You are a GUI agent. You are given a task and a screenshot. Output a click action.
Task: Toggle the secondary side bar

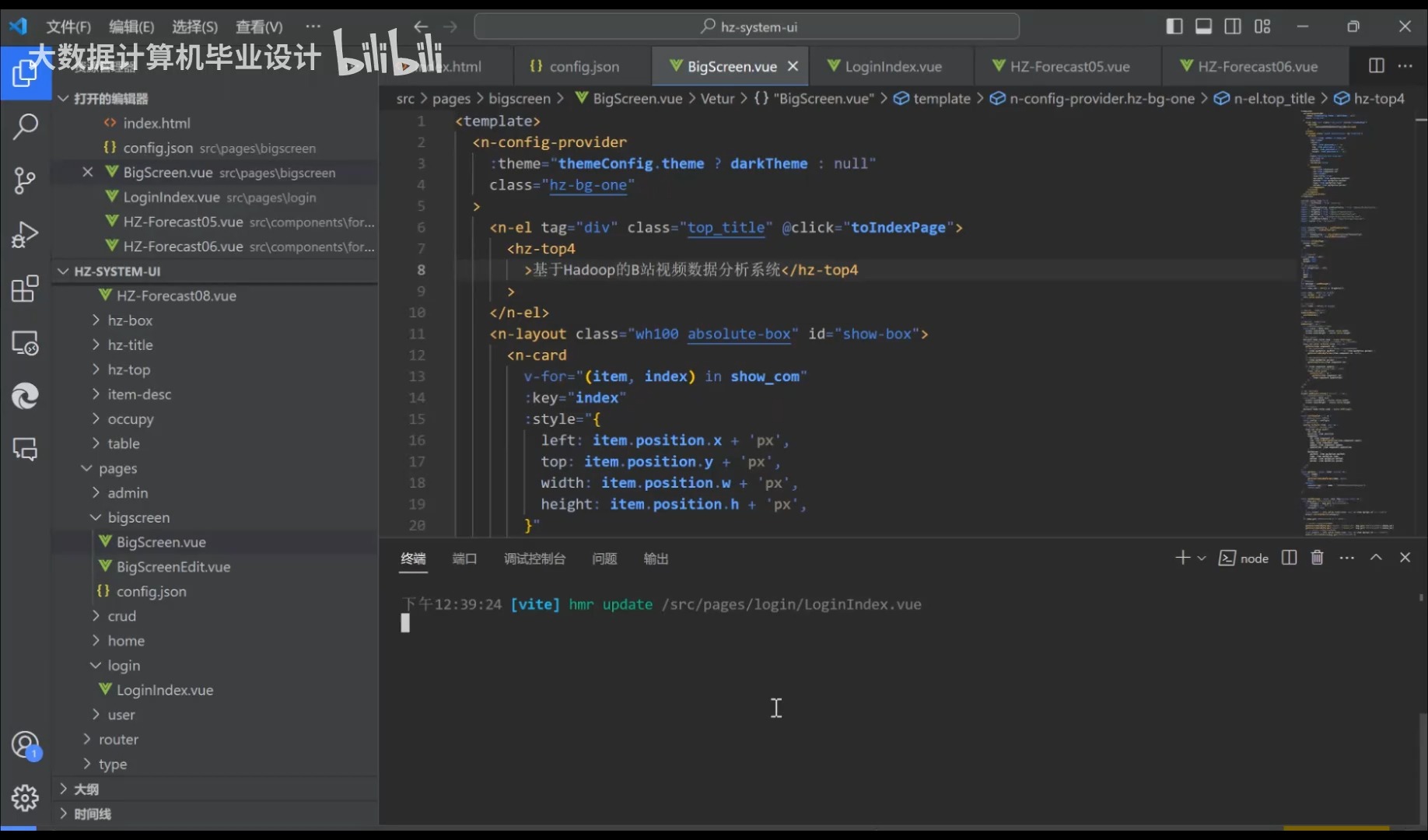[x=1233, y=26]
